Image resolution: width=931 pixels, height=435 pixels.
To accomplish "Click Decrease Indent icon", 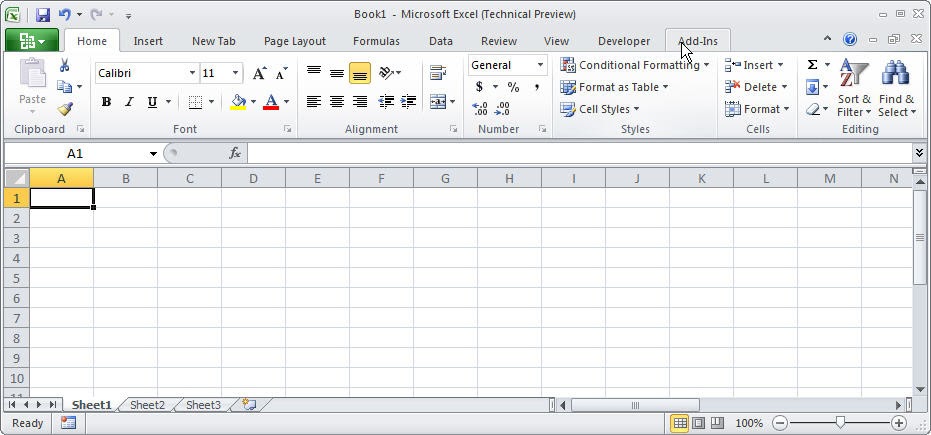I will (x=386, y=102).
